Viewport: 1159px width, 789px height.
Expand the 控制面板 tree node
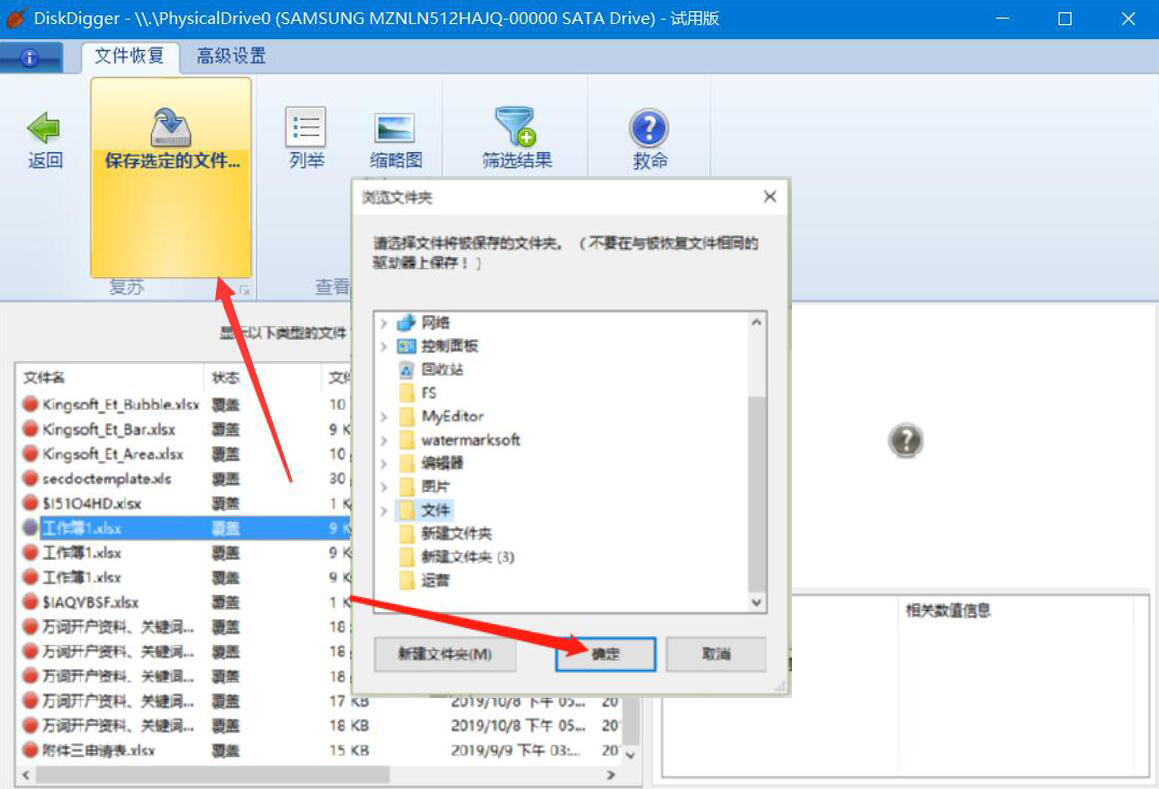point(384,346)
